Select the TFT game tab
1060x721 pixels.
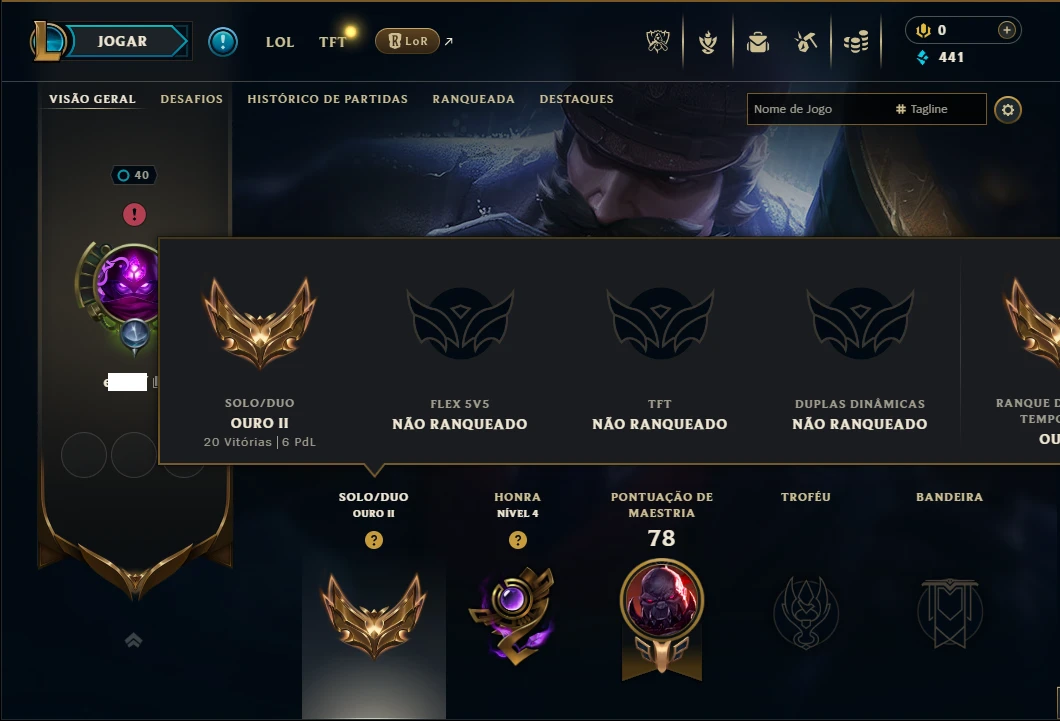pyautogui.click(x=333, y=42)
